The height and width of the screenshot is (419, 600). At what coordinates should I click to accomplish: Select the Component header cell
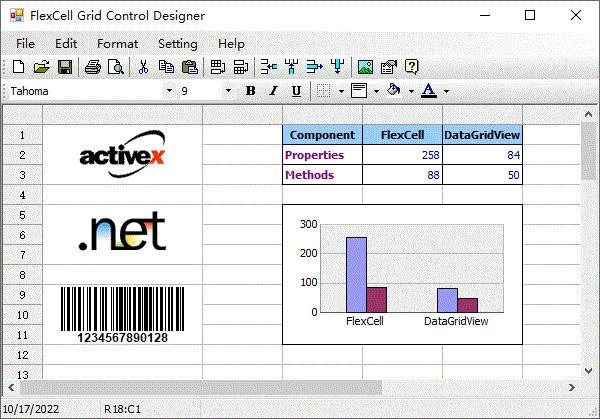click(x=323, y=135)
